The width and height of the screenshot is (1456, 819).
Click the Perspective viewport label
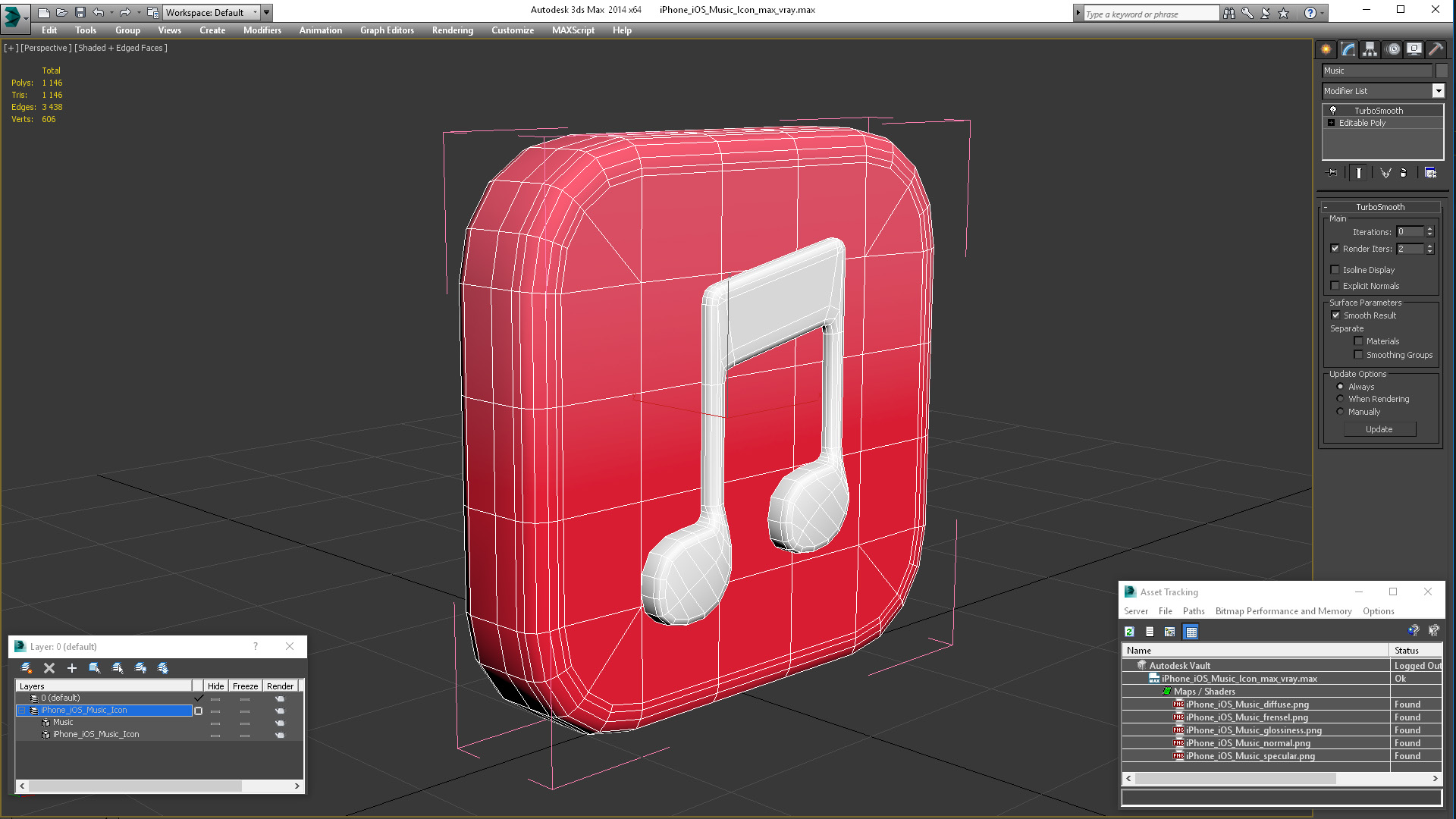(x=46, y=48)
